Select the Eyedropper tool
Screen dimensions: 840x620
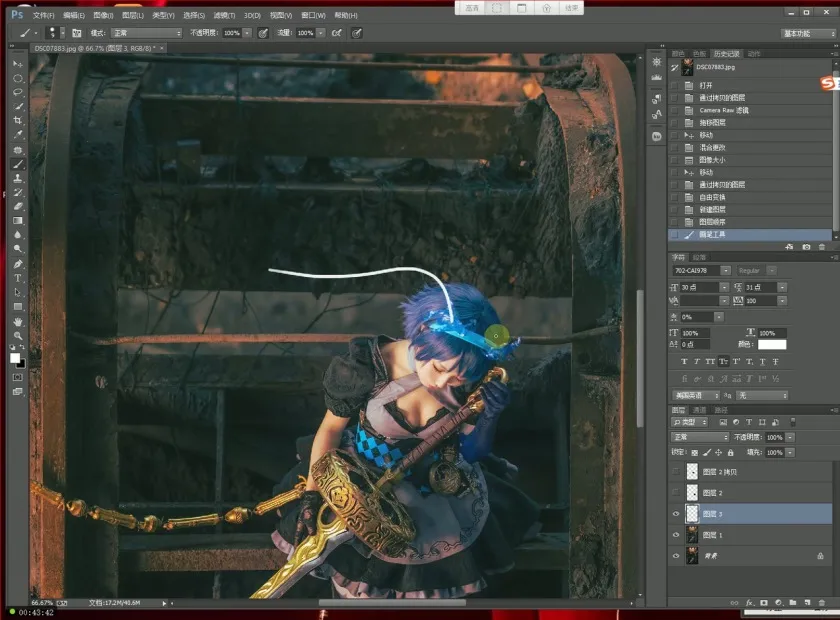[x=18, y=134]
